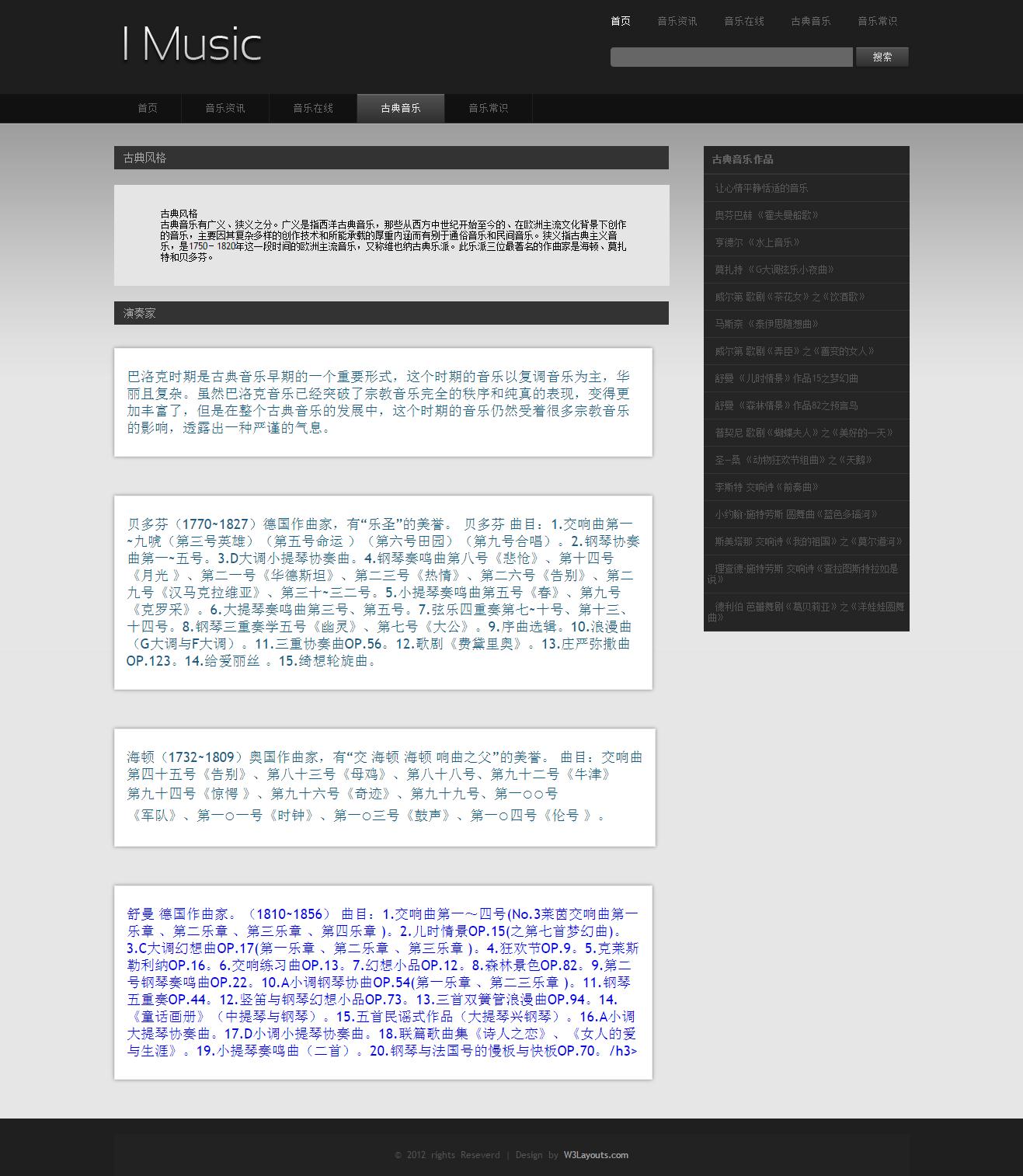Focus the search text field in header
Image resolution: width=1023 pixels, height=1176 pixels.
click(731, 57)
